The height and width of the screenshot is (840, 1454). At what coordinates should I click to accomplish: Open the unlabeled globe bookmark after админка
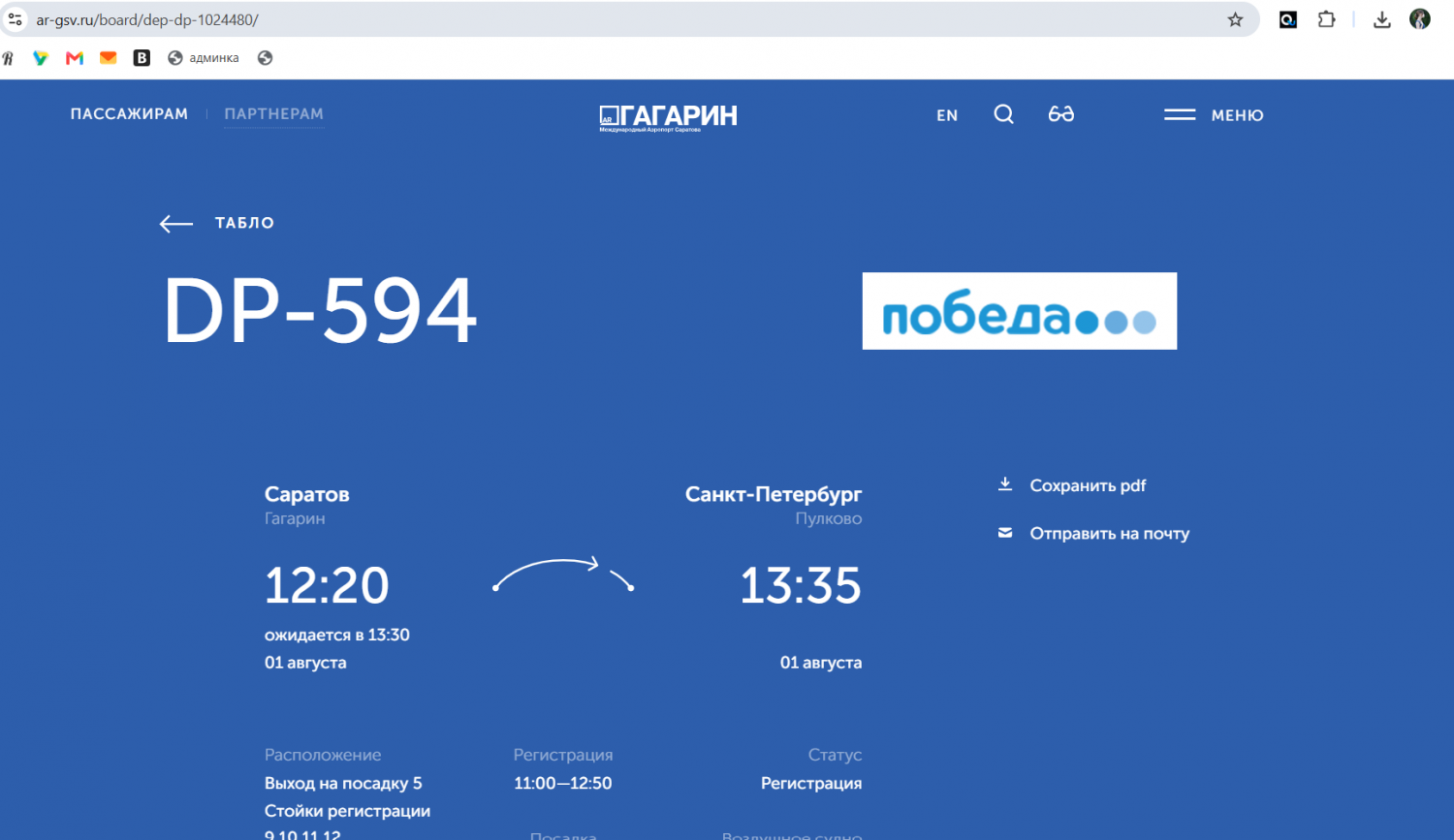pos(265,58)
